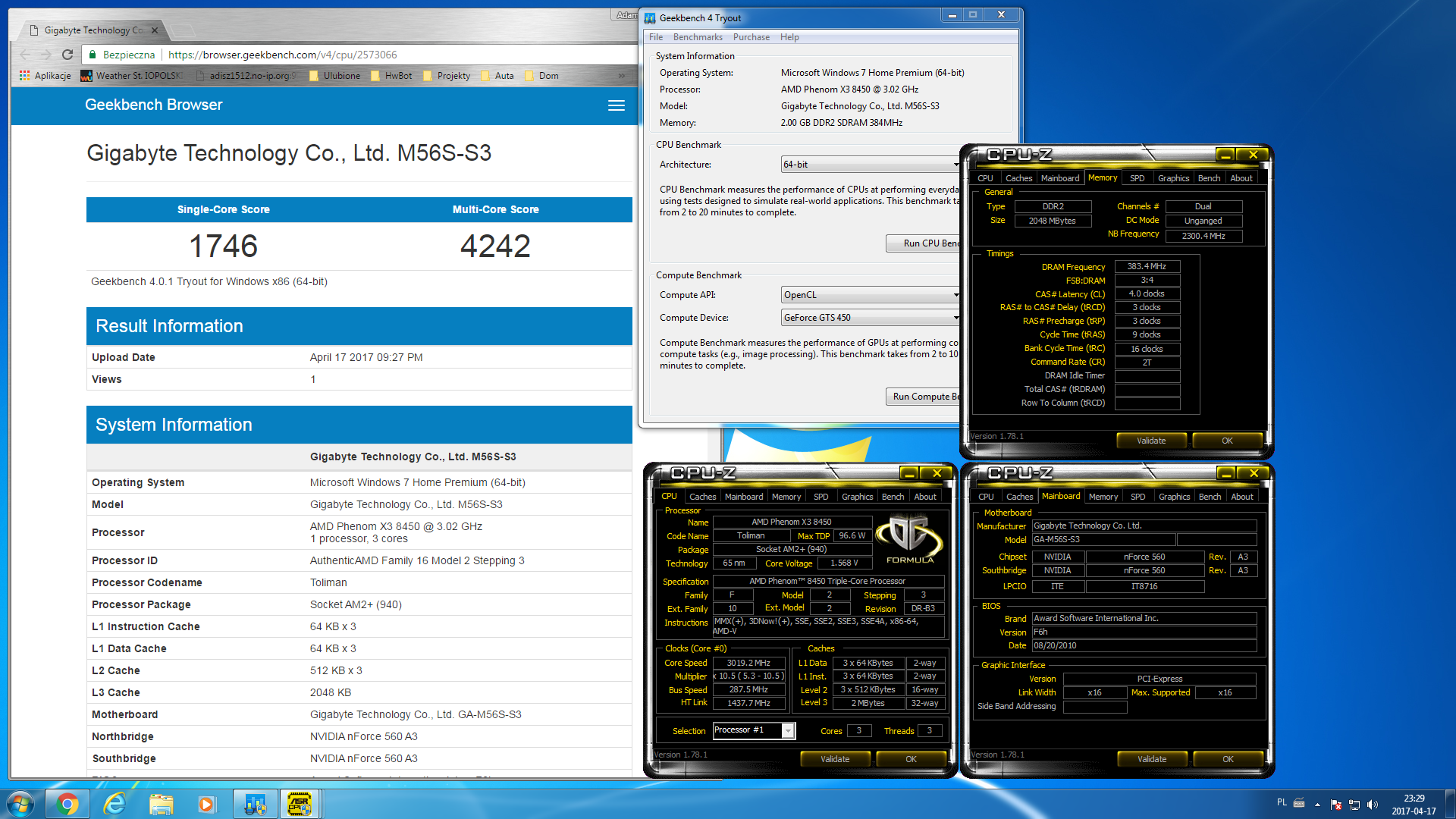This screenshot has height=819, width=1456.
Task: Click OK in CPU-Z processor window
Action: point(911,759)
